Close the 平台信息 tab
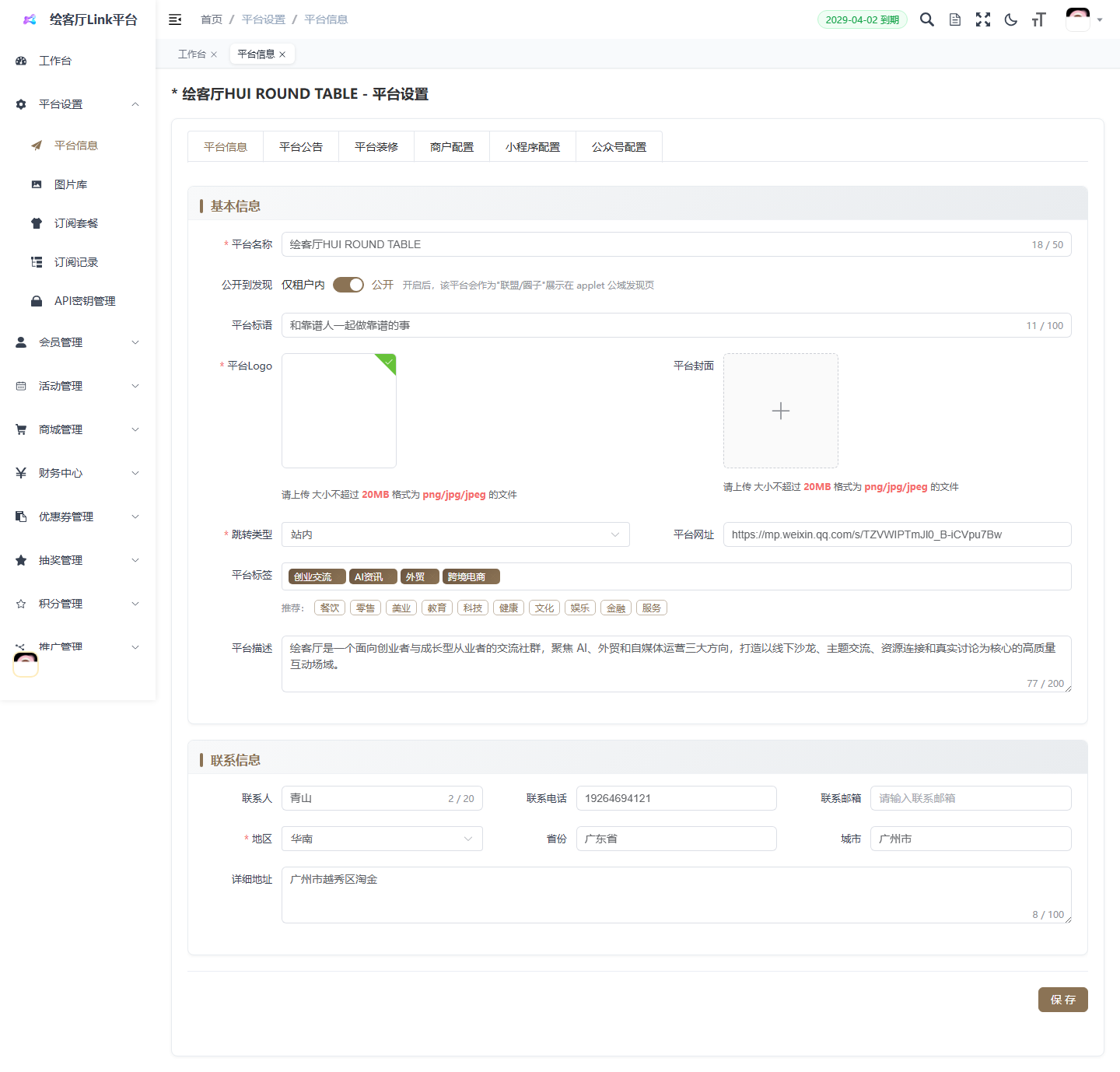 click(x=282, y=54)
